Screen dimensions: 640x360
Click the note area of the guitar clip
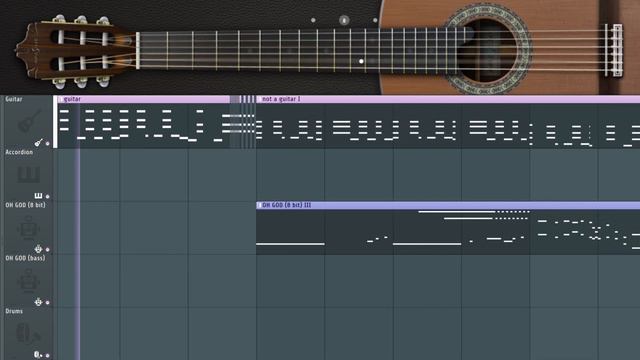click(x=144, y=125)
